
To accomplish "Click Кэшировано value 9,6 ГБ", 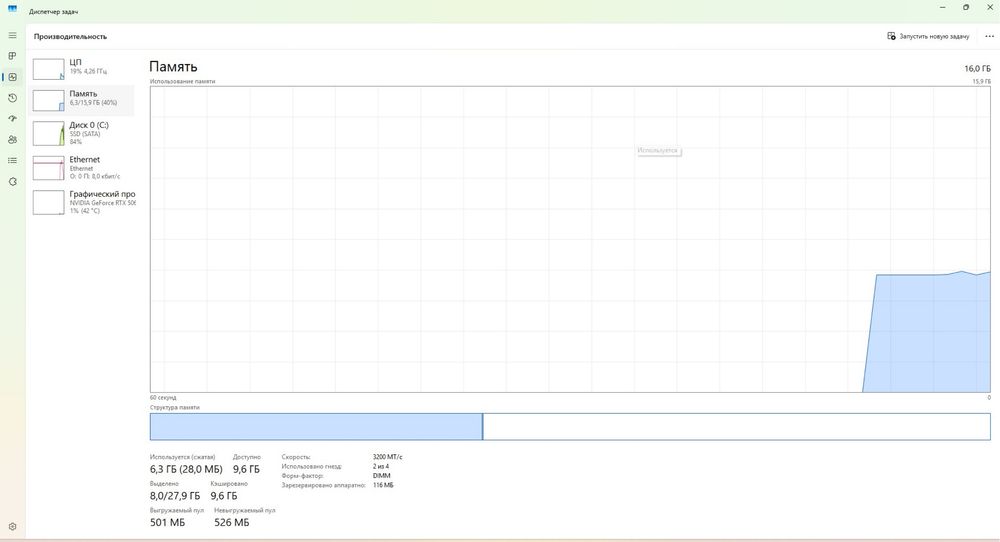I will point(224,495).
